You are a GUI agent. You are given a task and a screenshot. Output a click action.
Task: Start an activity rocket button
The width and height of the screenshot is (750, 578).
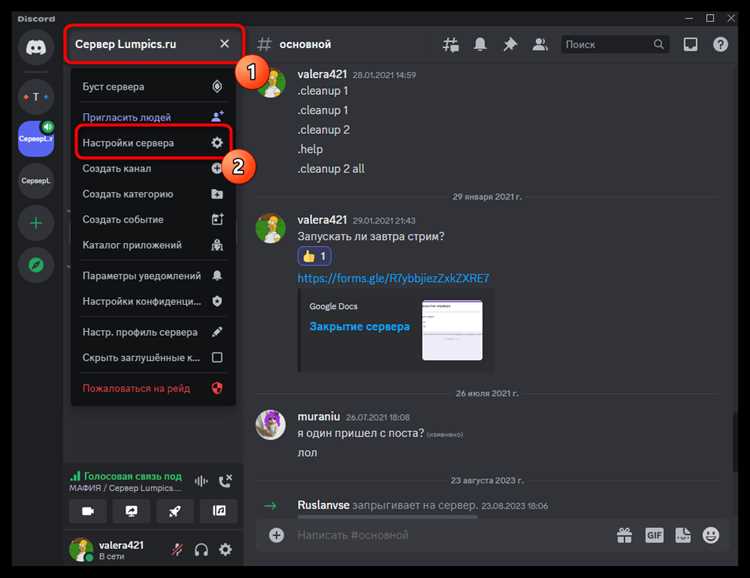pyautogui.click(x=175, y=511)
